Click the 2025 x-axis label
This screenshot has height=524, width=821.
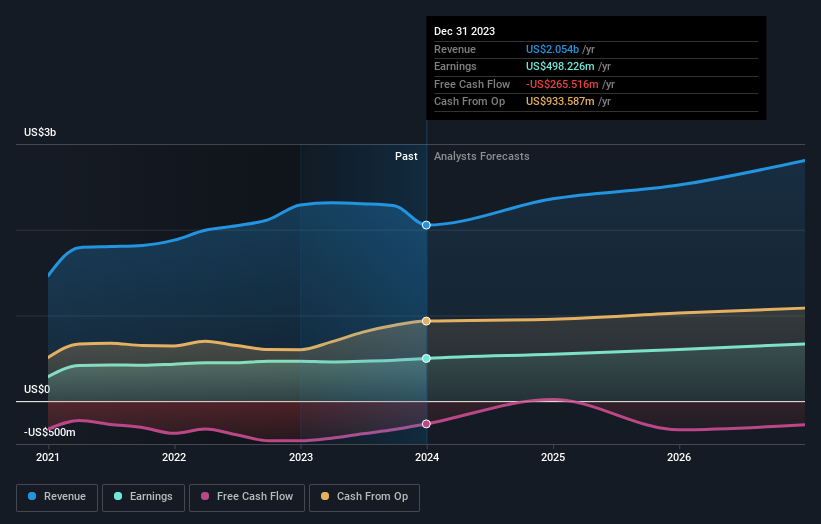click(553, 458)
